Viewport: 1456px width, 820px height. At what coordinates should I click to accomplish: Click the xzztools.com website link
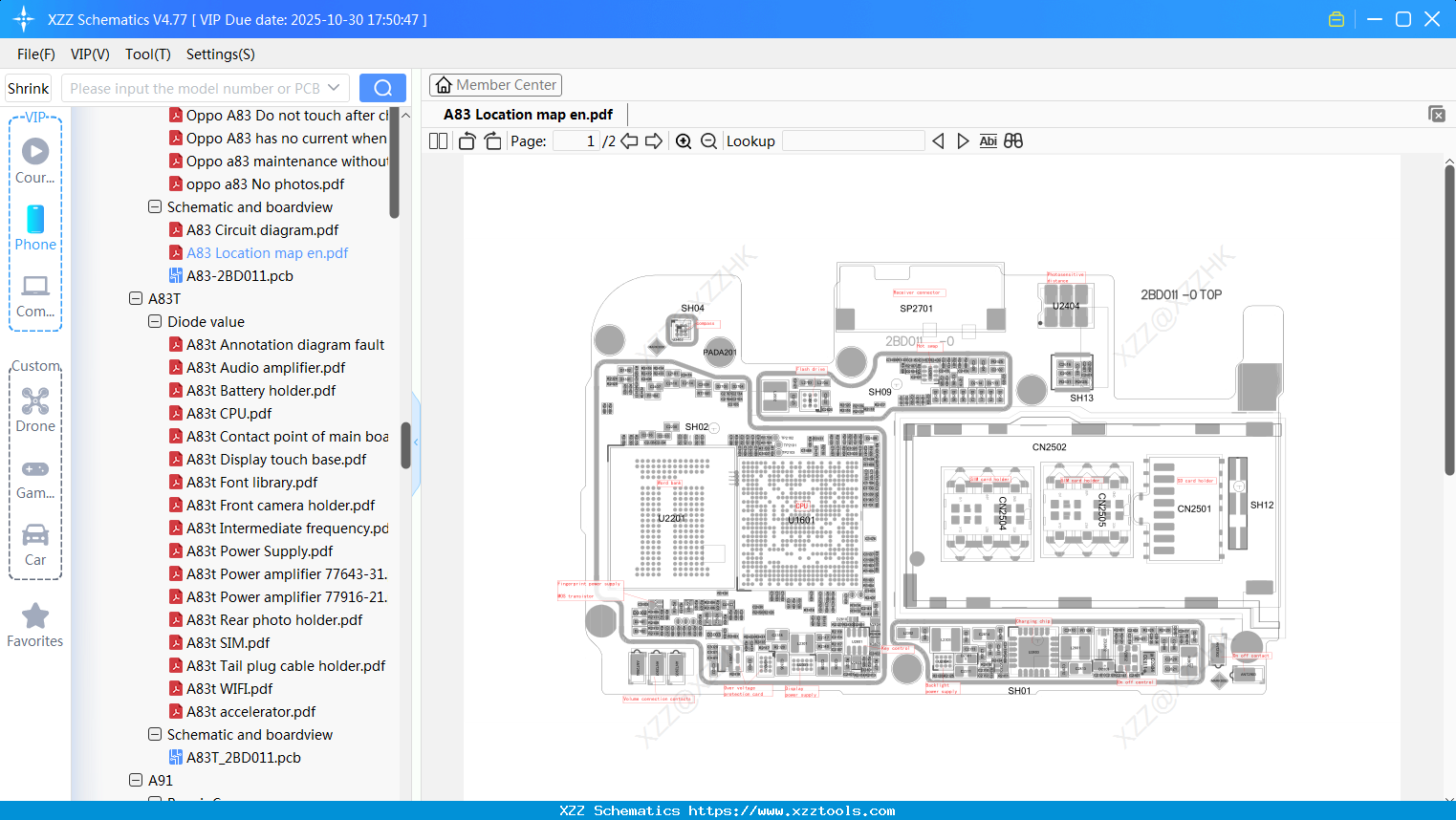coord(792,810)
